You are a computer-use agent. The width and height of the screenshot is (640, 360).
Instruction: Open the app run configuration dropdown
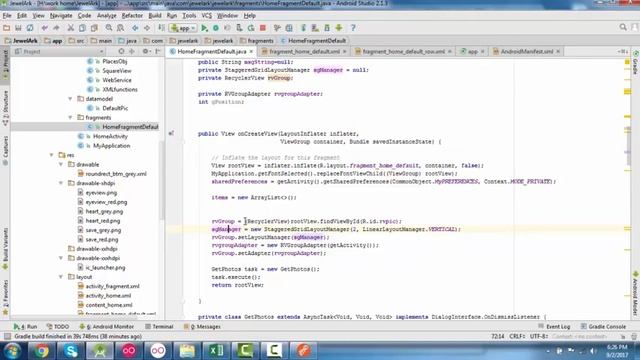coord(183,28)
